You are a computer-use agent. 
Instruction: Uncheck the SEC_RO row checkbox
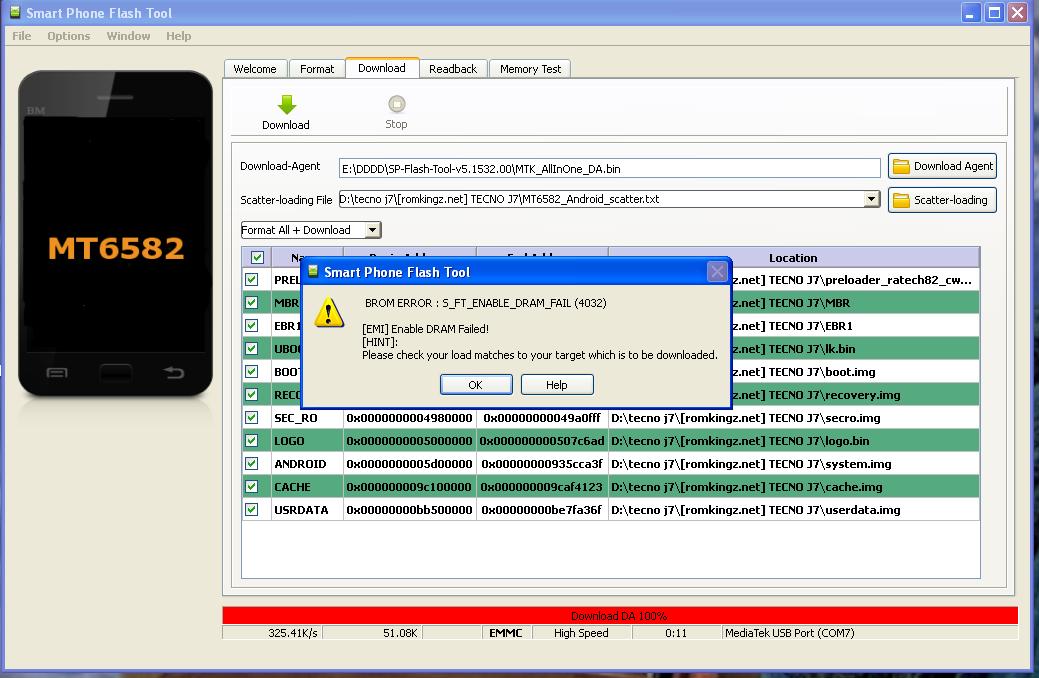pyautogui.click(x=252, y=418)
